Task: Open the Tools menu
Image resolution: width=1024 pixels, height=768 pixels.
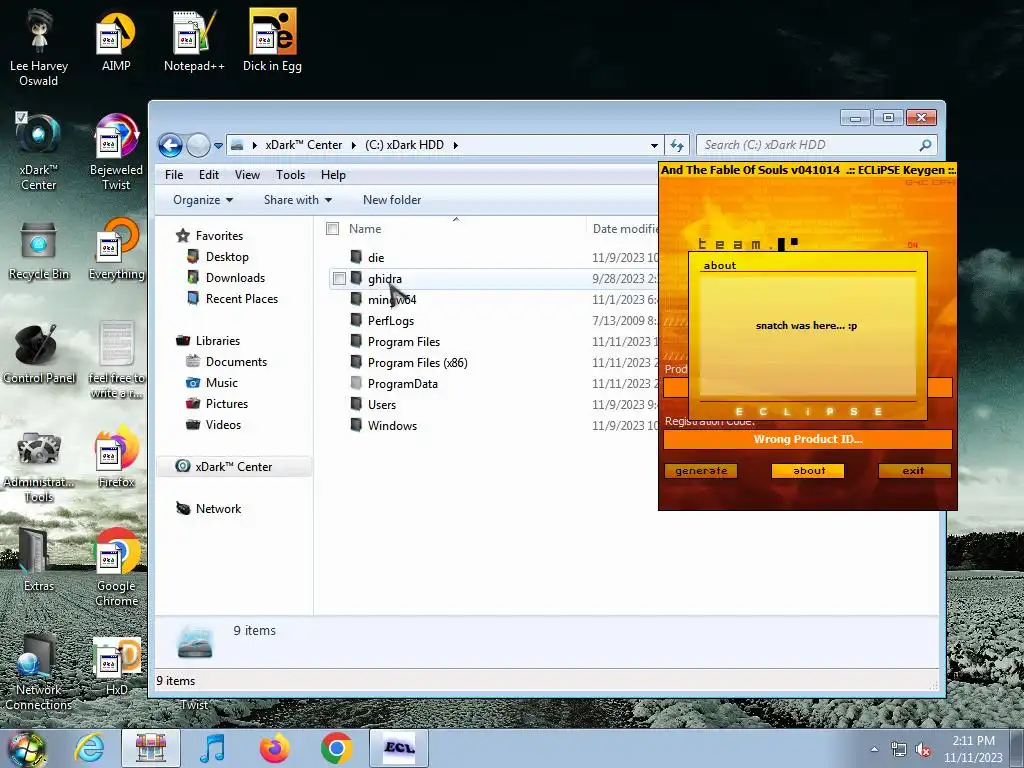Action: click(291, 175)
